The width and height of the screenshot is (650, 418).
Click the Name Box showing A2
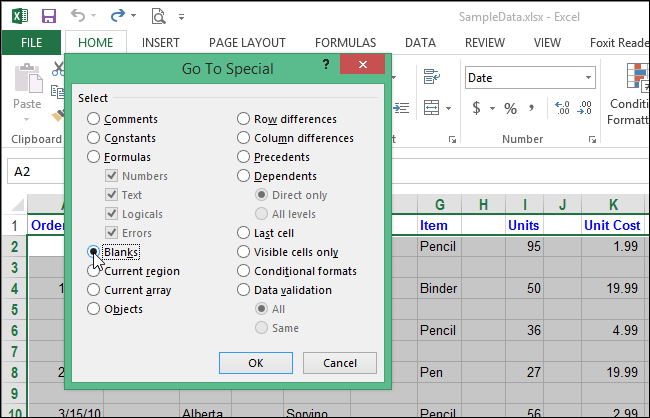35,171
